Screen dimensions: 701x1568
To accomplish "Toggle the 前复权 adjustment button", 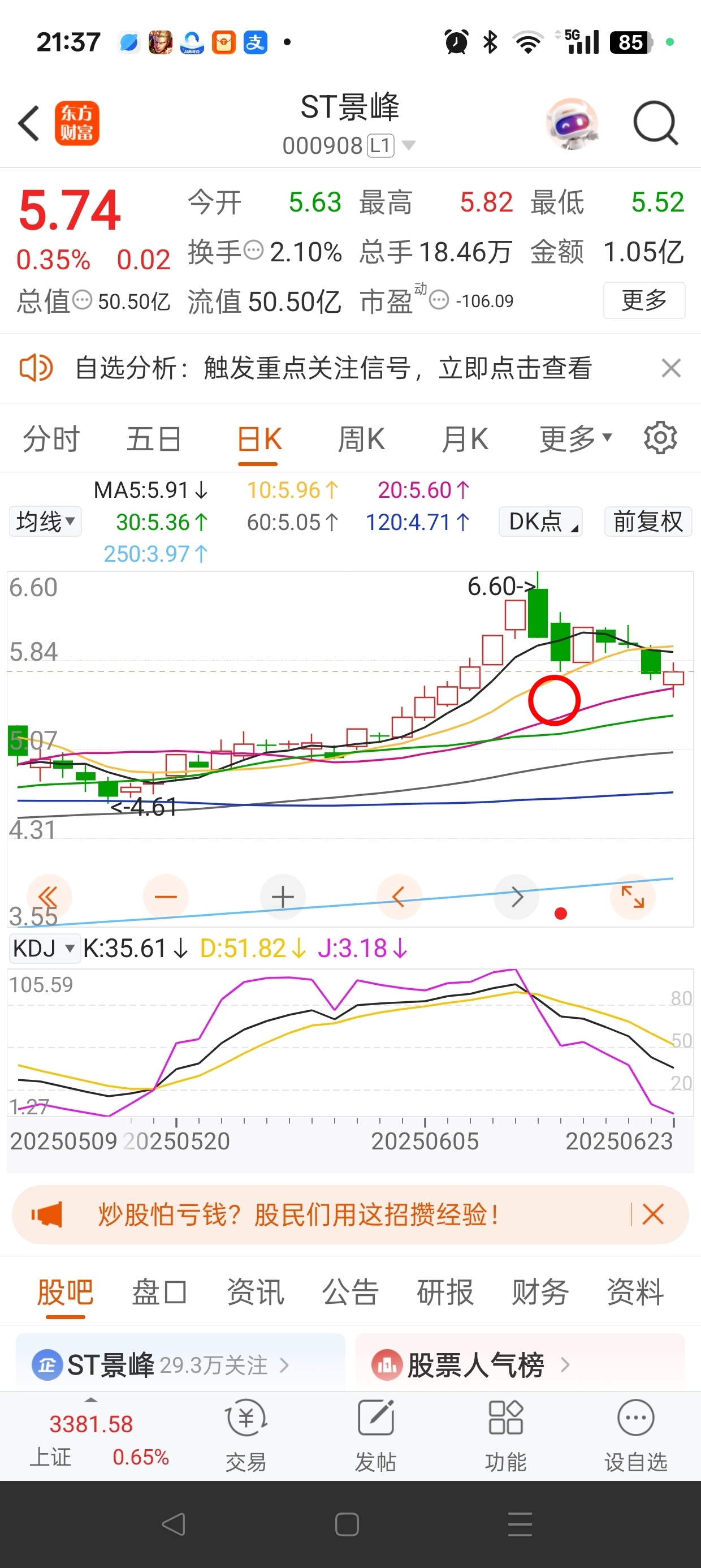I will point(648,522).
